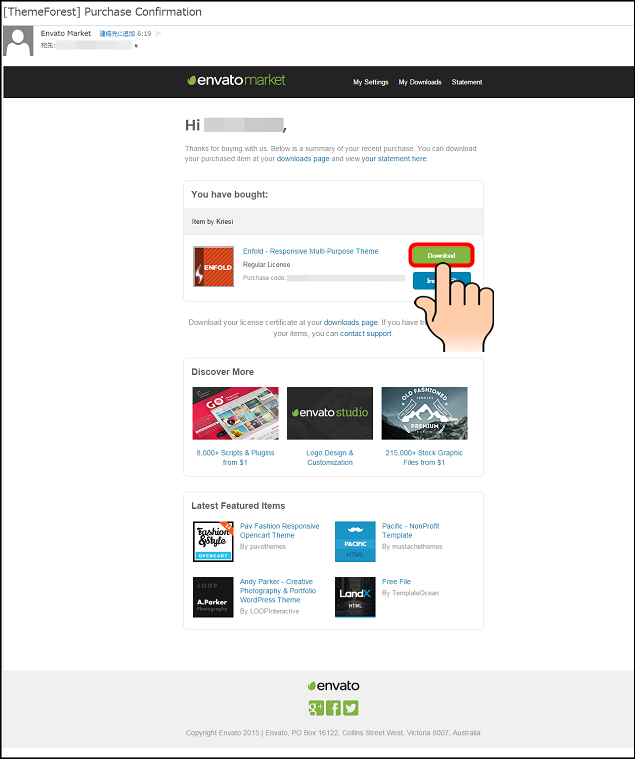Image resolution: width=635 pixels, height=759 pixels.
Task: Click the envato logo in footer
Action: point(333,685)
